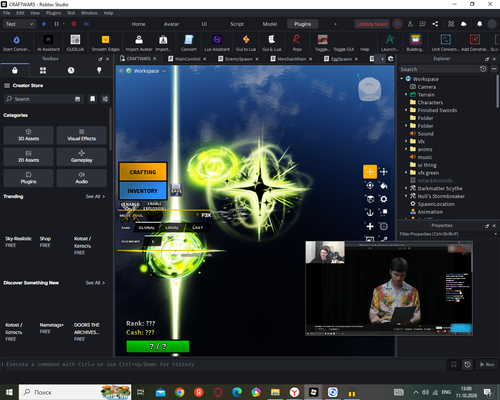Click the command bar input field

(224, 364)
